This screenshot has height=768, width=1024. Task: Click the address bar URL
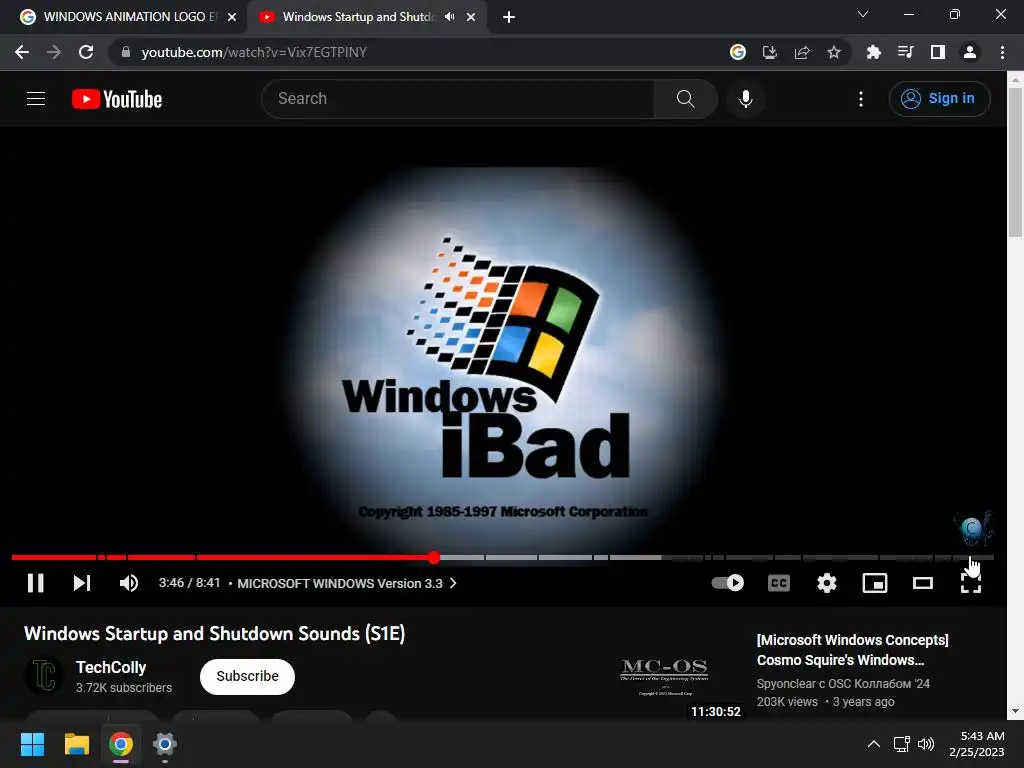pos(254,52)
